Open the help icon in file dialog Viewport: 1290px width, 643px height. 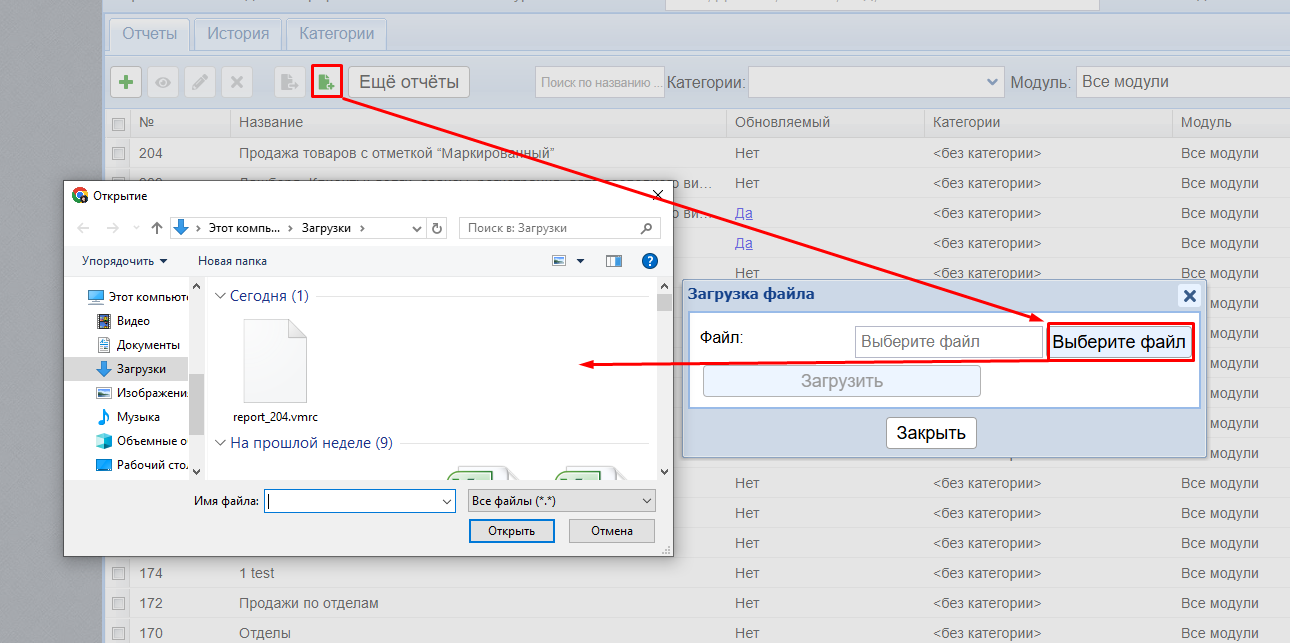tap(649, 261)
